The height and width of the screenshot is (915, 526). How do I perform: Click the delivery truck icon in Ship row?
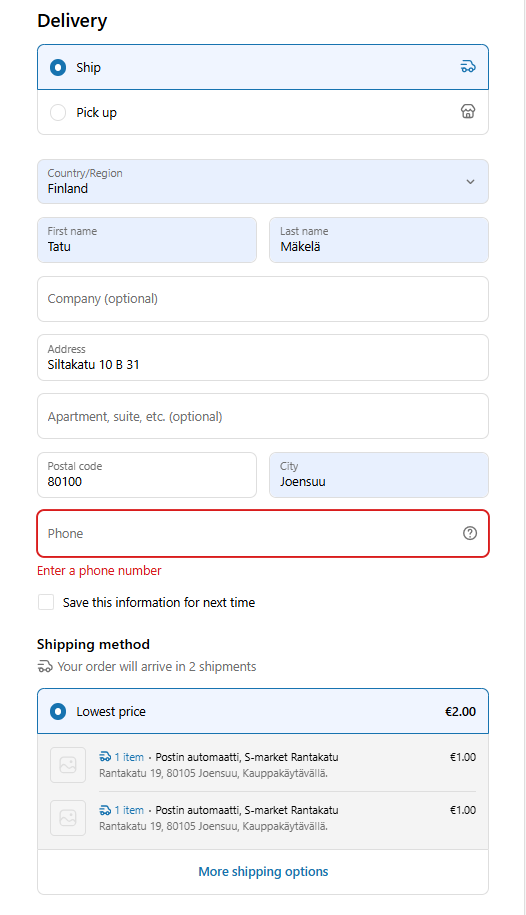click(x=468, y=67)
